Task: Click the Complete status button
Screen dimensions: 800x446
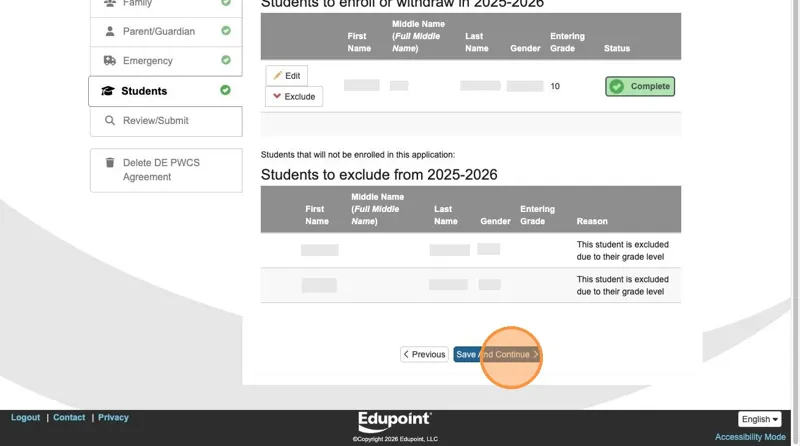Action: pos(640,86)
